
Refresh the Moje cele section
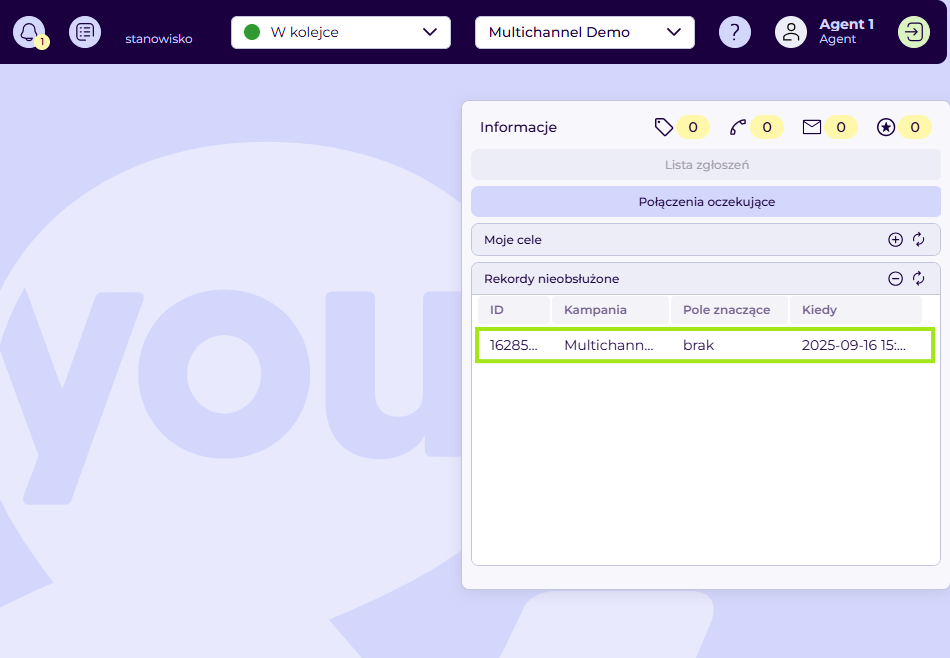[x=918, y=240]
